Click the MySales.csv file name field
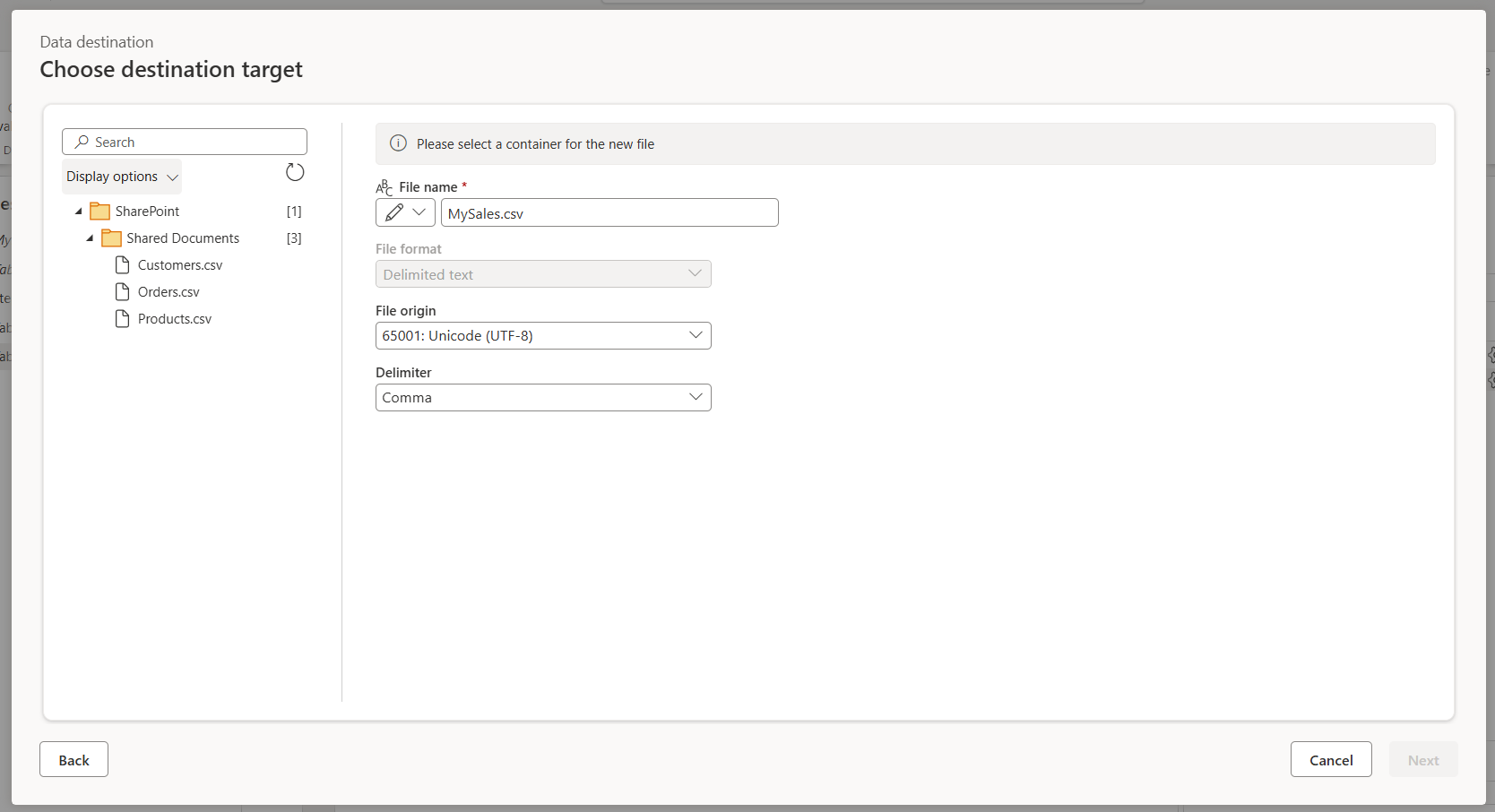The image size is (1495, 812). pos(609,213)
